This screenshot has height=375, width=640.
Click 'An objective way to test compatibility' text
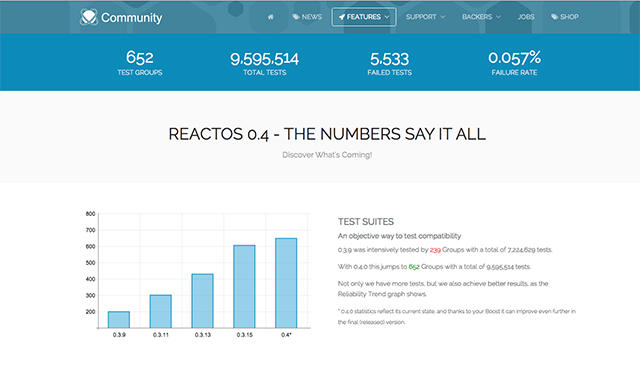399,236
